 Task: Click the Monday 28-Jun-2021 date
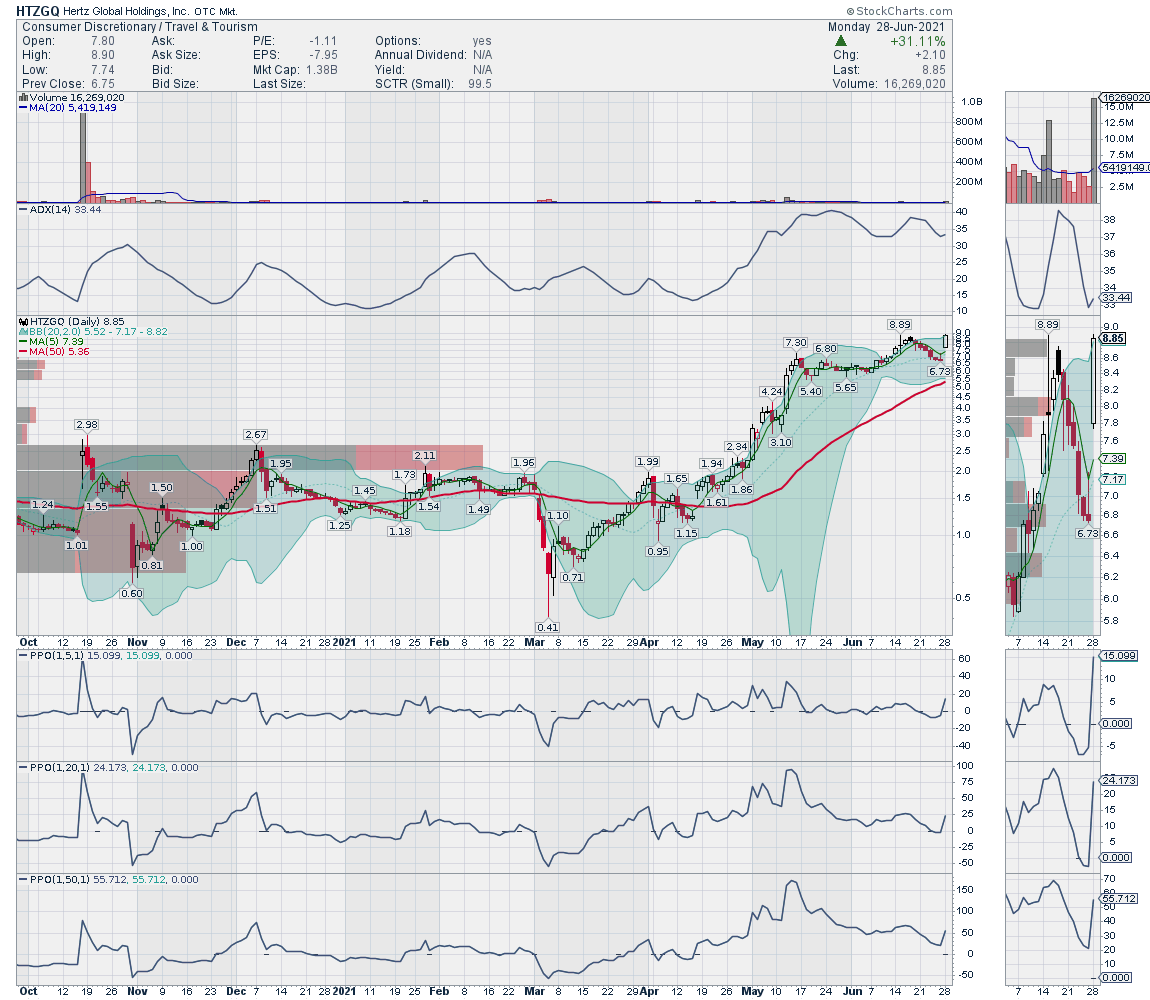coord(887,26)
